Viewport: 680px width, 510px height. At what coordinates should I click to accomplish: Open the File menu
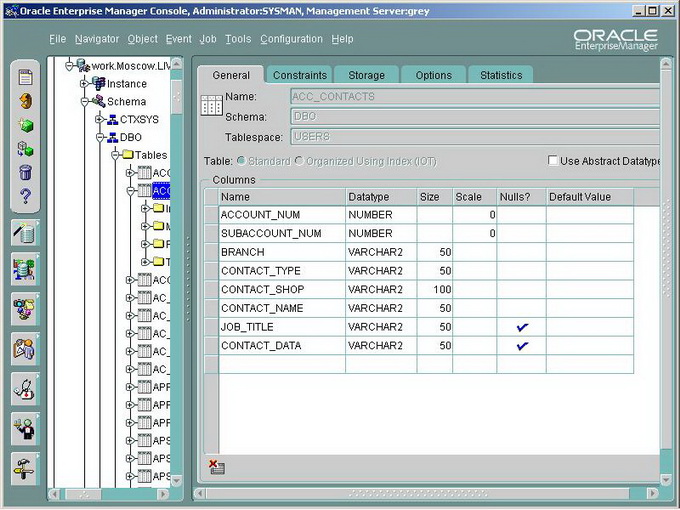57,39
